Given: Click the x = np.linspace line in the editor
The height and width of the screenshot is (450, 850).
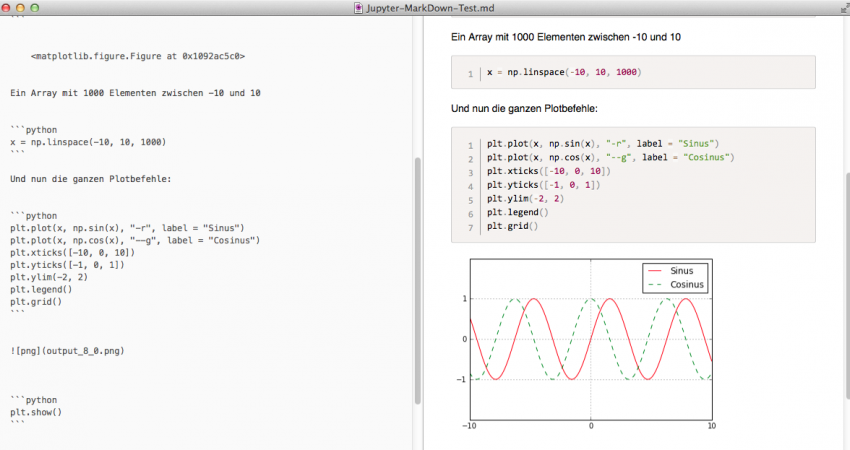Looking at the screenshot, I should [88, 142].
